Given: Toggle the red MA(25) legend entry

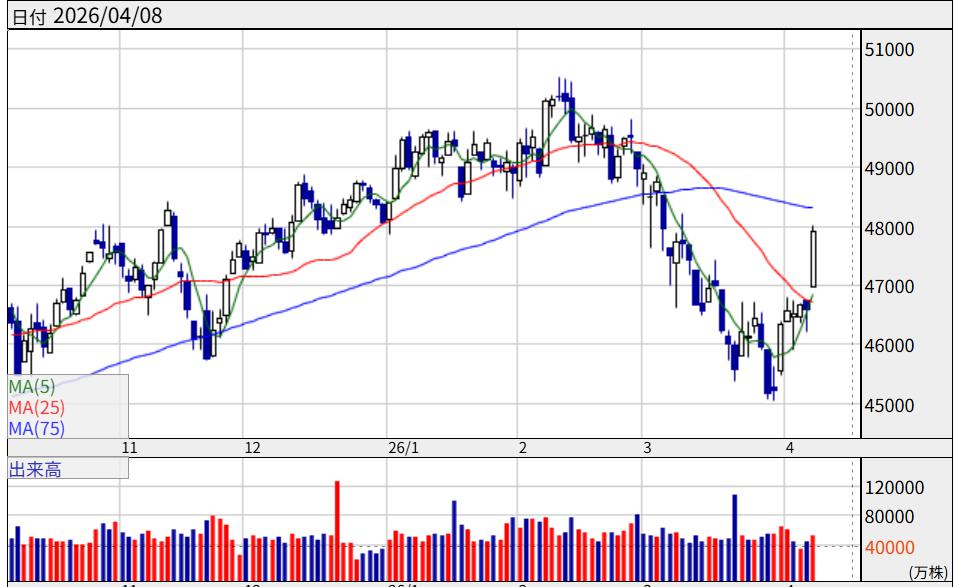Looking at the screenshot, I should 37,407.
